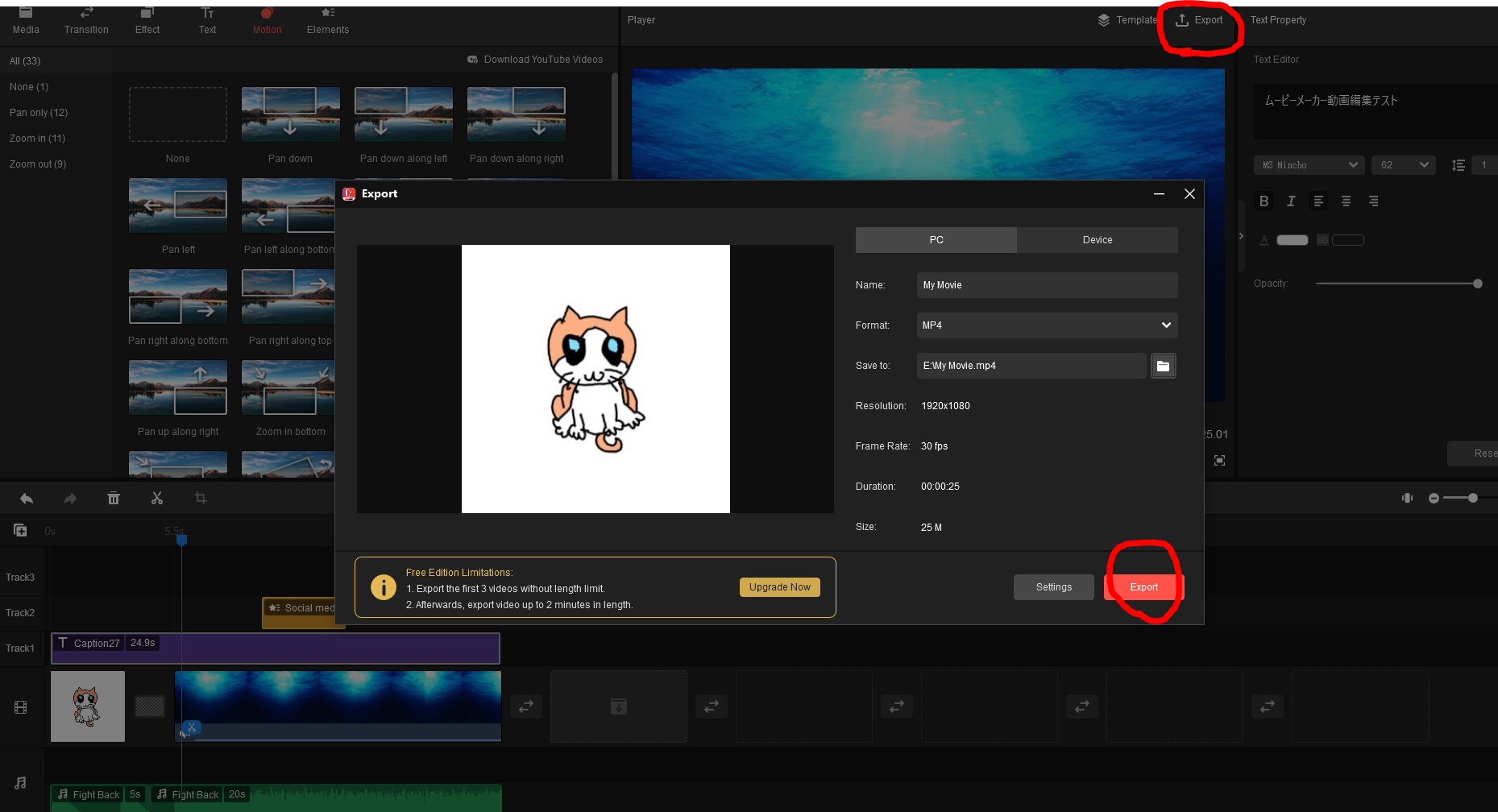The image size is (1498, 812).
Task: Click the Save to path field
Action: point(1031,366)
